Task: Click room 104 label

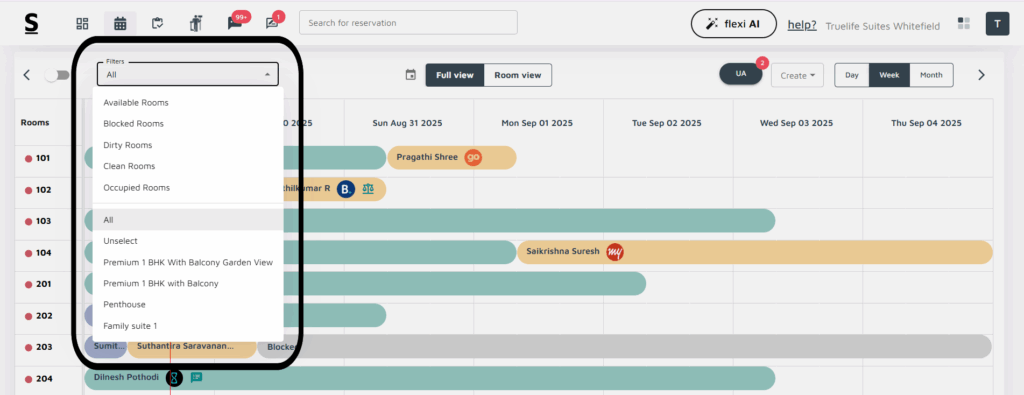Action: 44,253
